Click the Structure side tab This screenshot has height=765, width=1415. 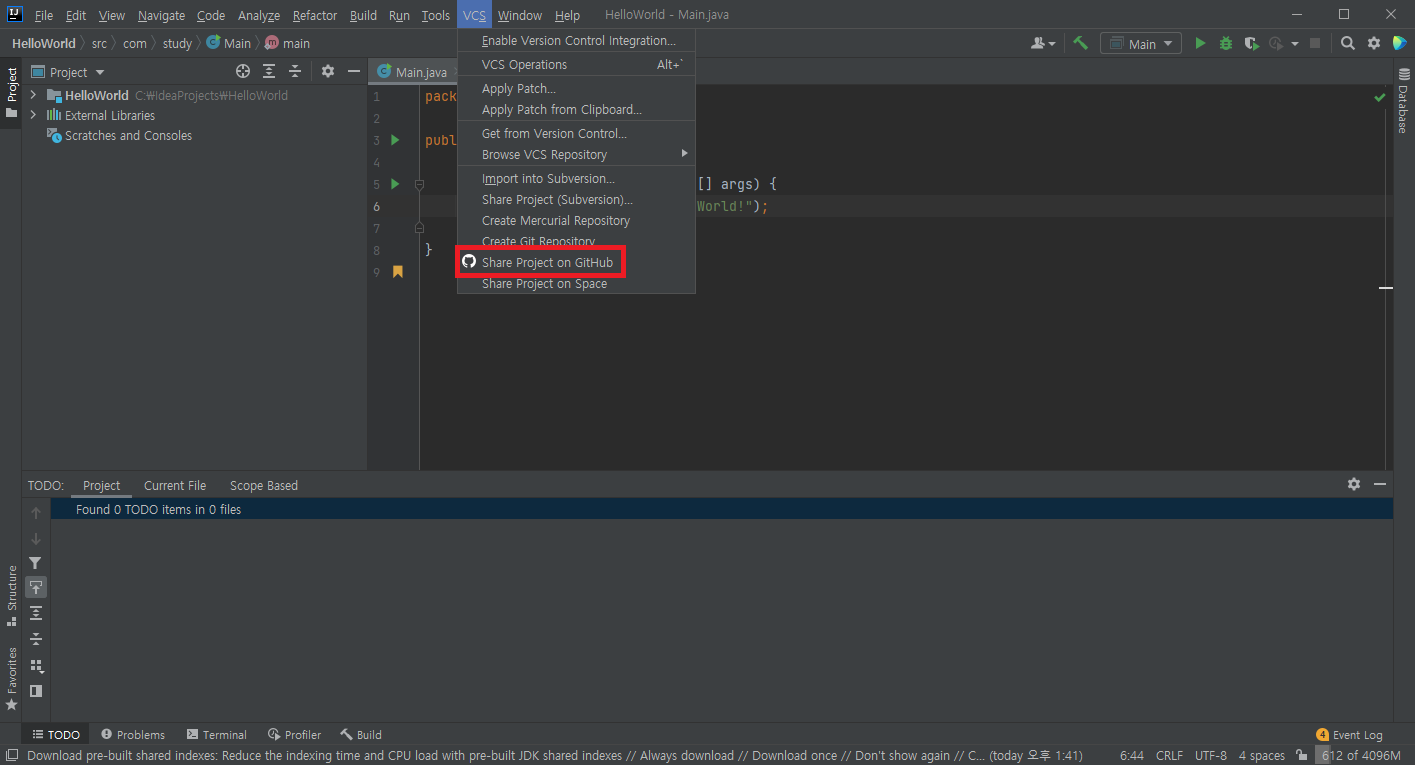pos(12,595)
